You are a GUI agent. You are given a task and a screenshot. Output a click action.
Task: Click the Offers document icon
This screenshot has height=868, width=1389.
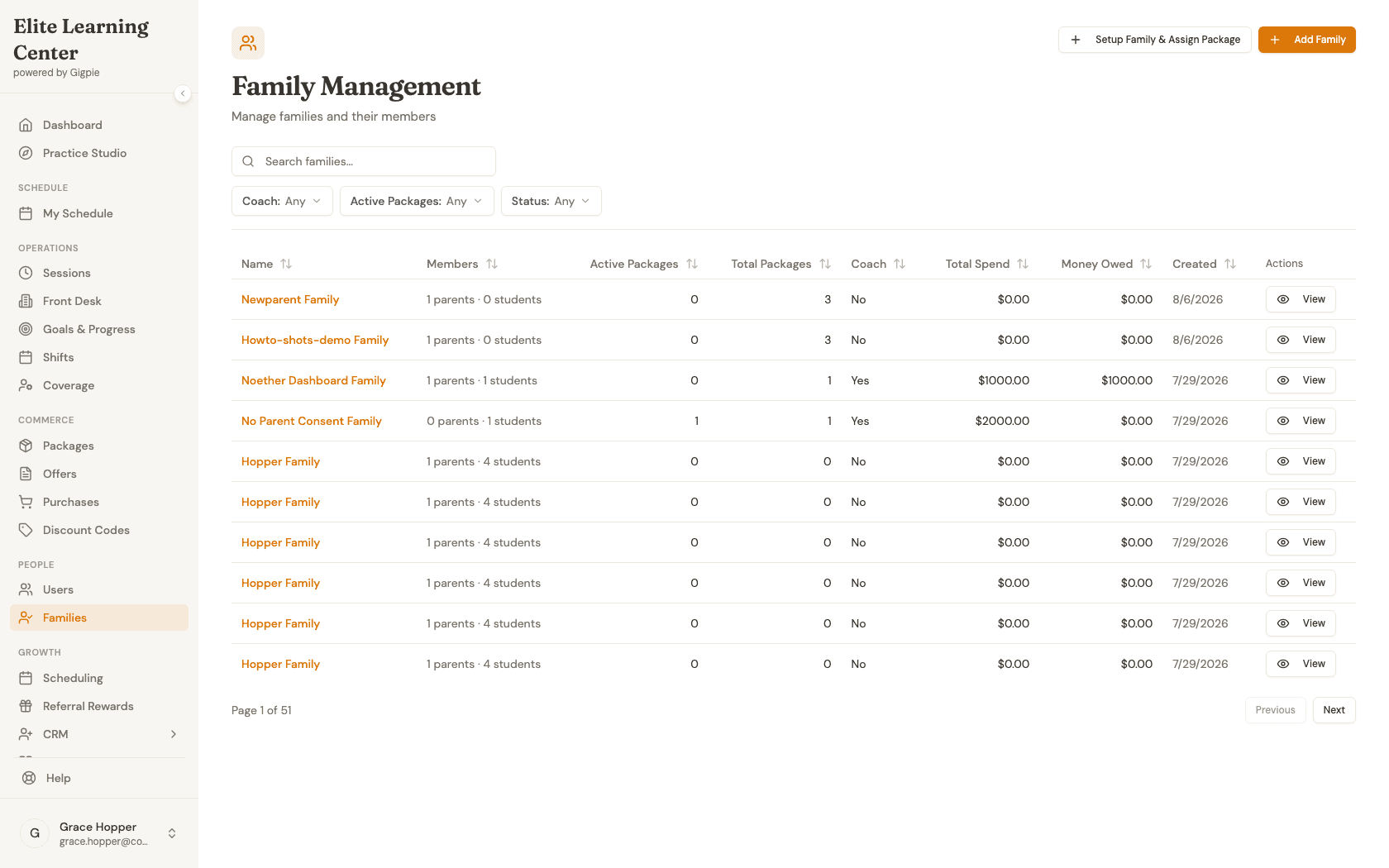coord(26,474)
